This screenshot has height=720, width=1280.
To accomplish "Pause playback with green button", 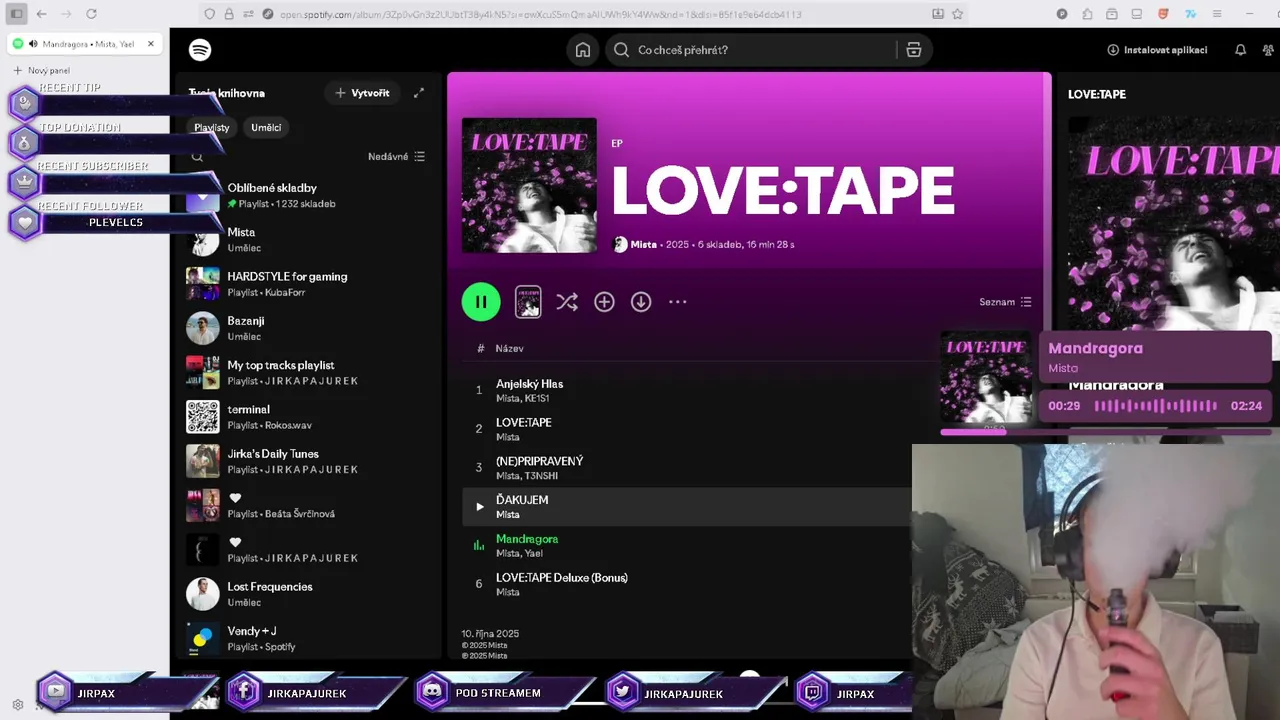I will click(481, 302).
